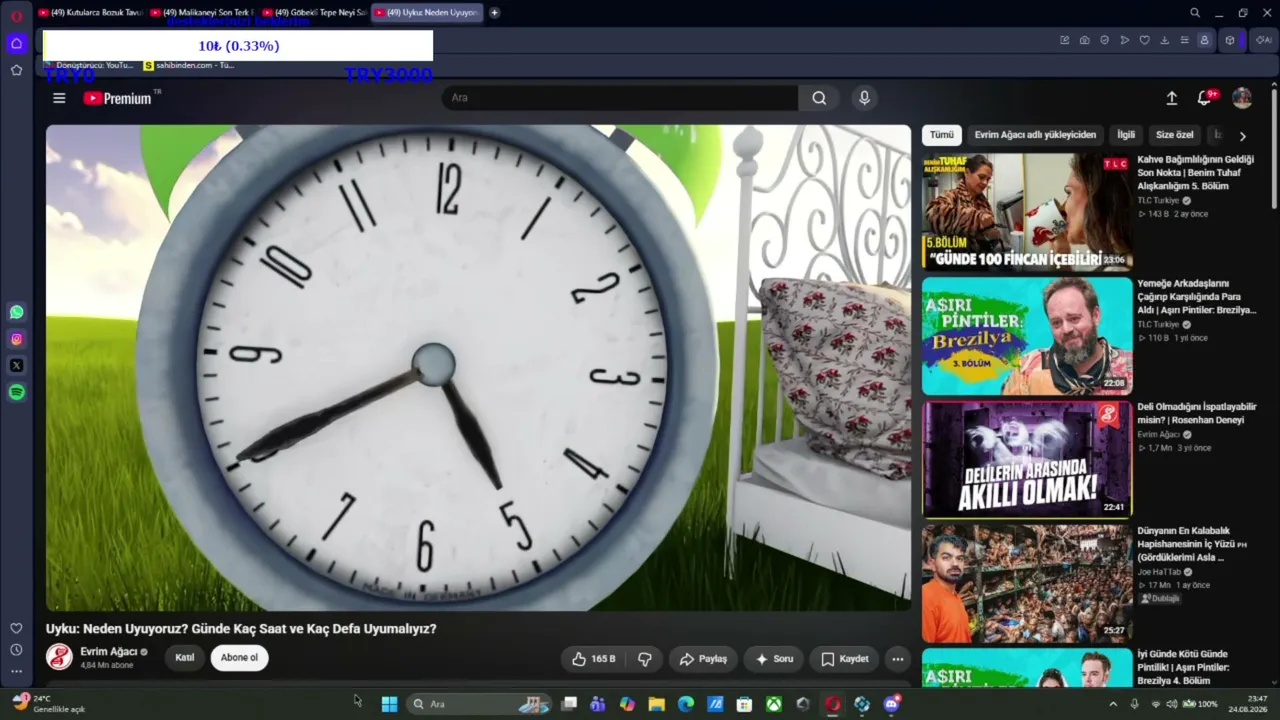Switch to the Malikaneyi Son Terk tab
The image size is (1280, 720).
202,13
